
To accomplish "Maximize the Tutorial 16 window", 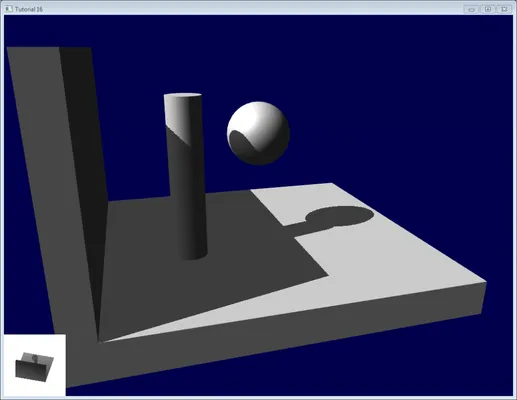I will pos(488,9).
